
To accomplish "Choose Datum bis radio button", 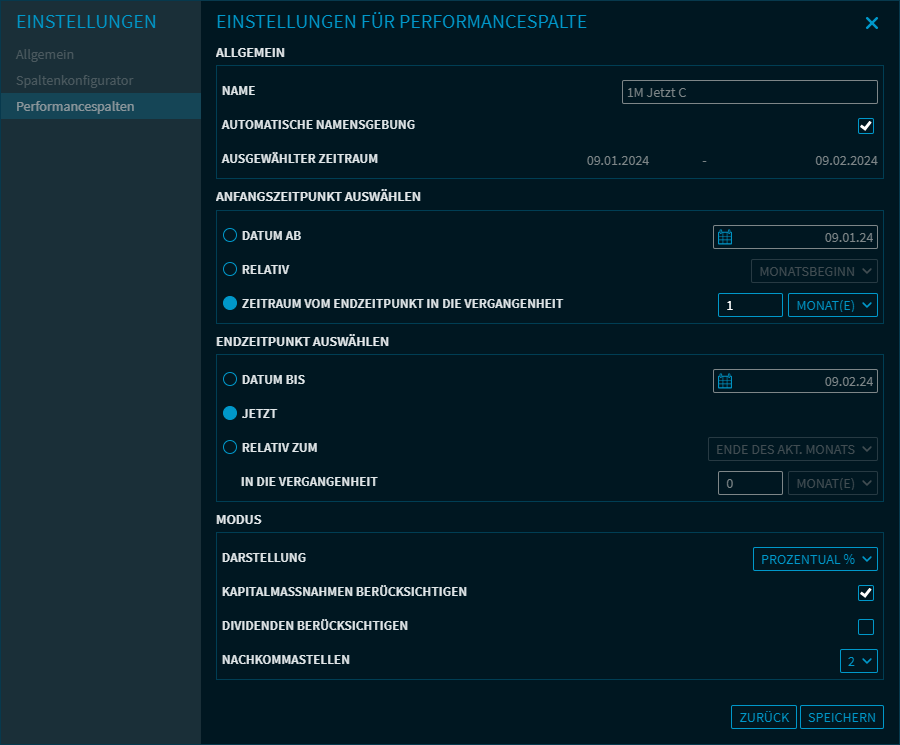I will pos(230,380).
